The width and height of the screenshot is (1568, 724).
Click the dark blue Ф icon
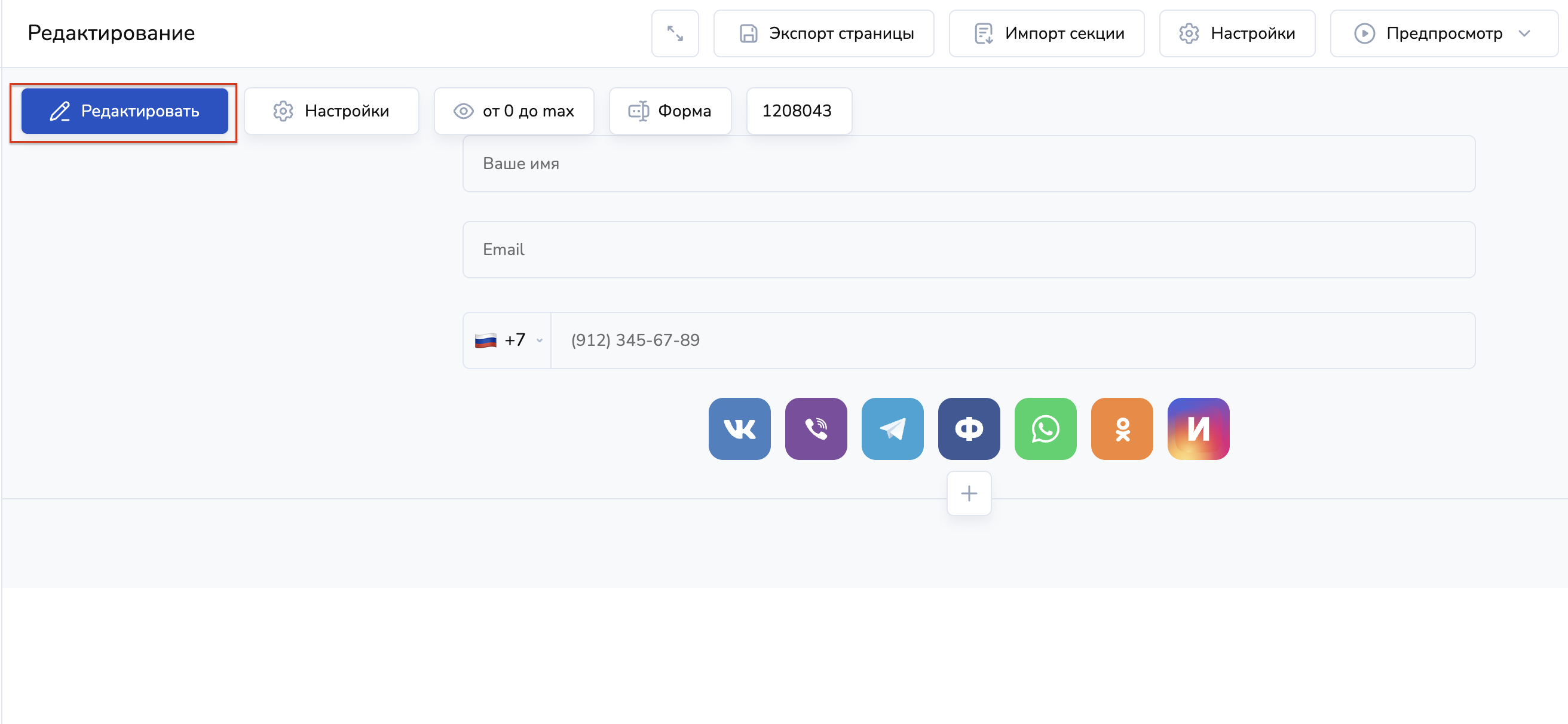(x=969, y=429)
